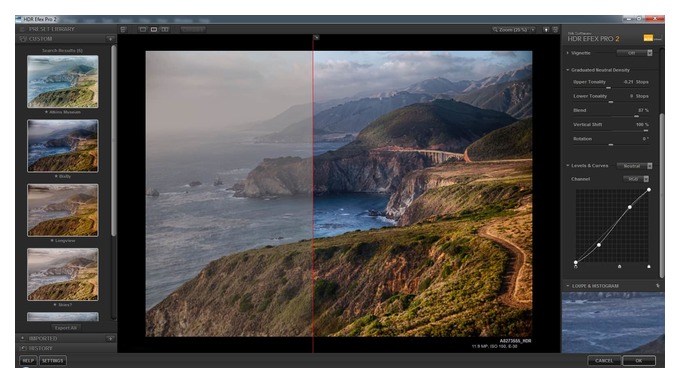The width and height of the screenshot is (680, 383).
Task: Click the white point levels marker
Action: tap(649, 267)
